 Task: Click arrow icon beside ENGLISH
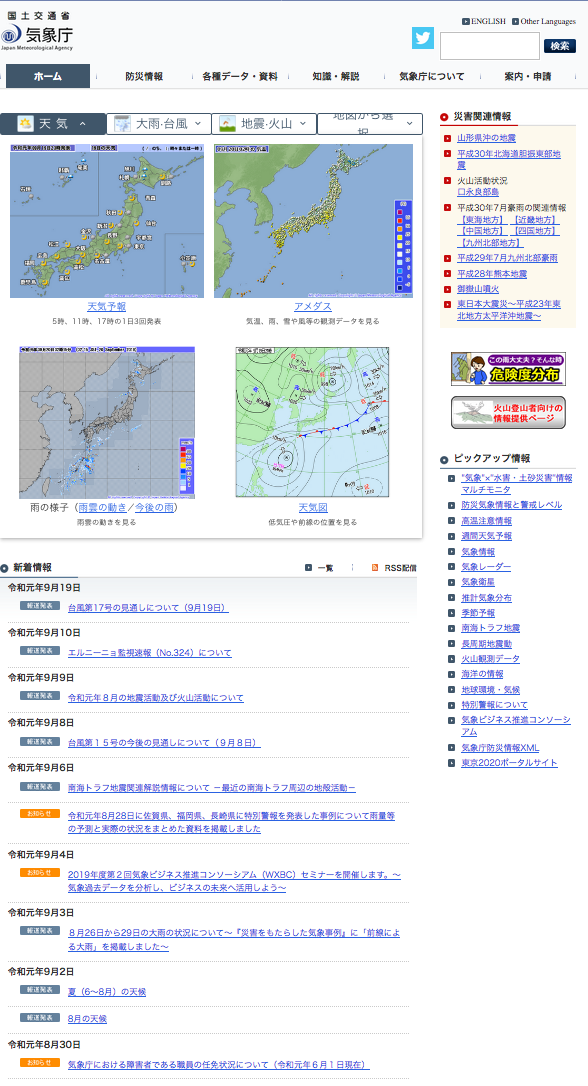[x=466, y=21]
